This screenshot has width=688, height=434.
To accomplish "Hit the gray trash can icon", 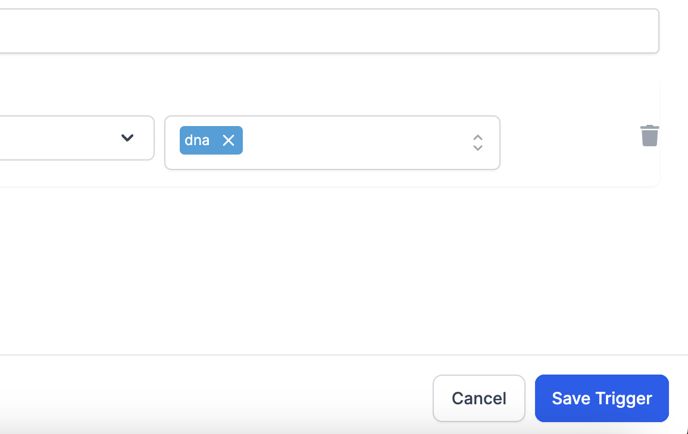I will [649, 136].
